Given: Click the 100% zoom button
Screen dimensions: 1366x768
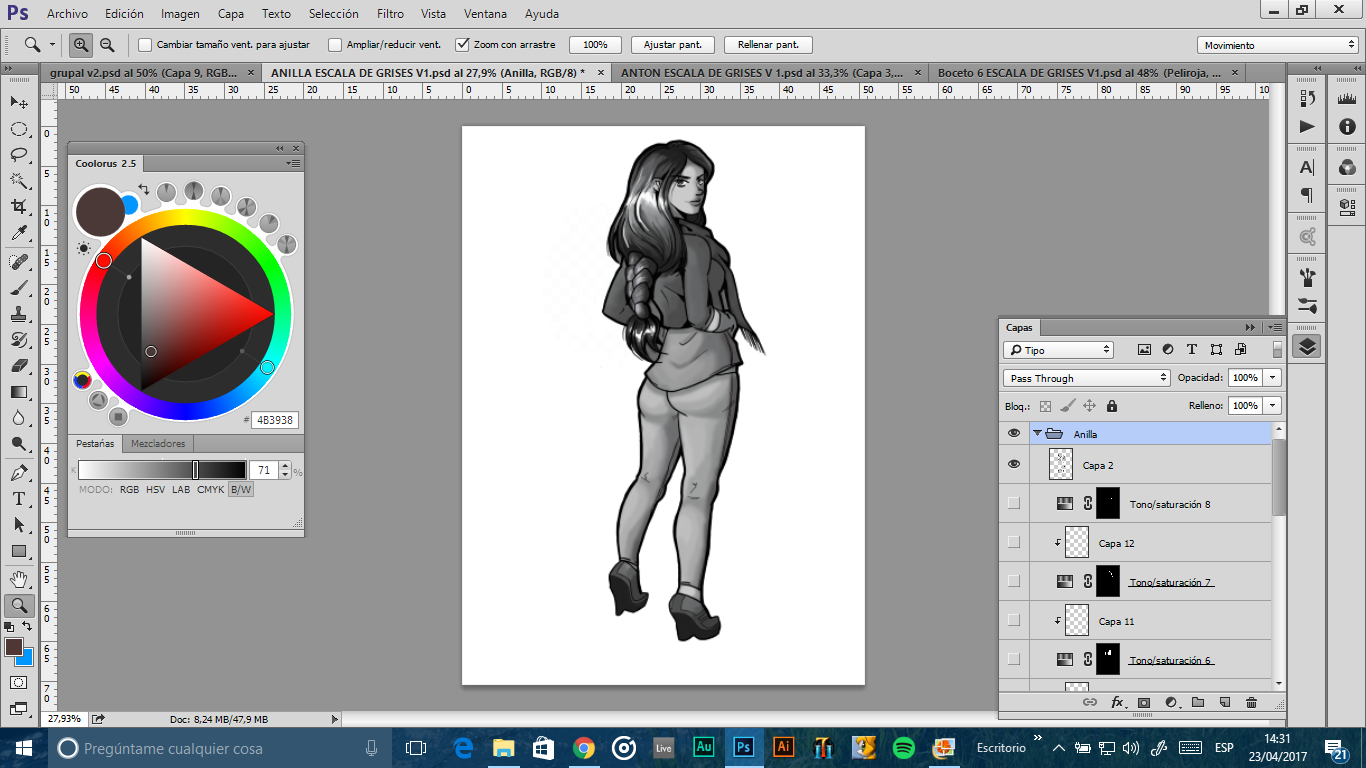Looking at the screenshot, I should (595, 45).
